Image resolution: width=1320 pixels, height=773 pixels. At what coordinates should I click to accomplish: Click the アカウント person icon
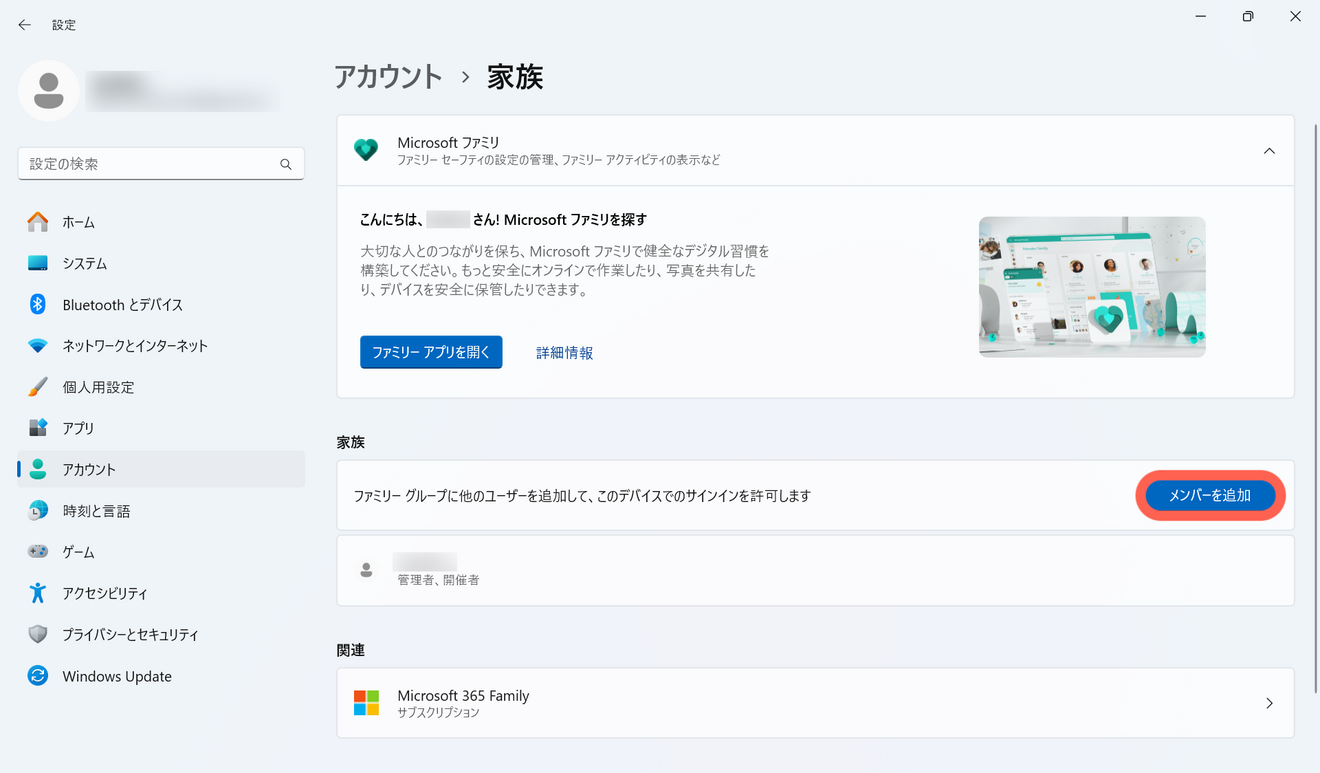pyautogui.click(x=38, y=469)
